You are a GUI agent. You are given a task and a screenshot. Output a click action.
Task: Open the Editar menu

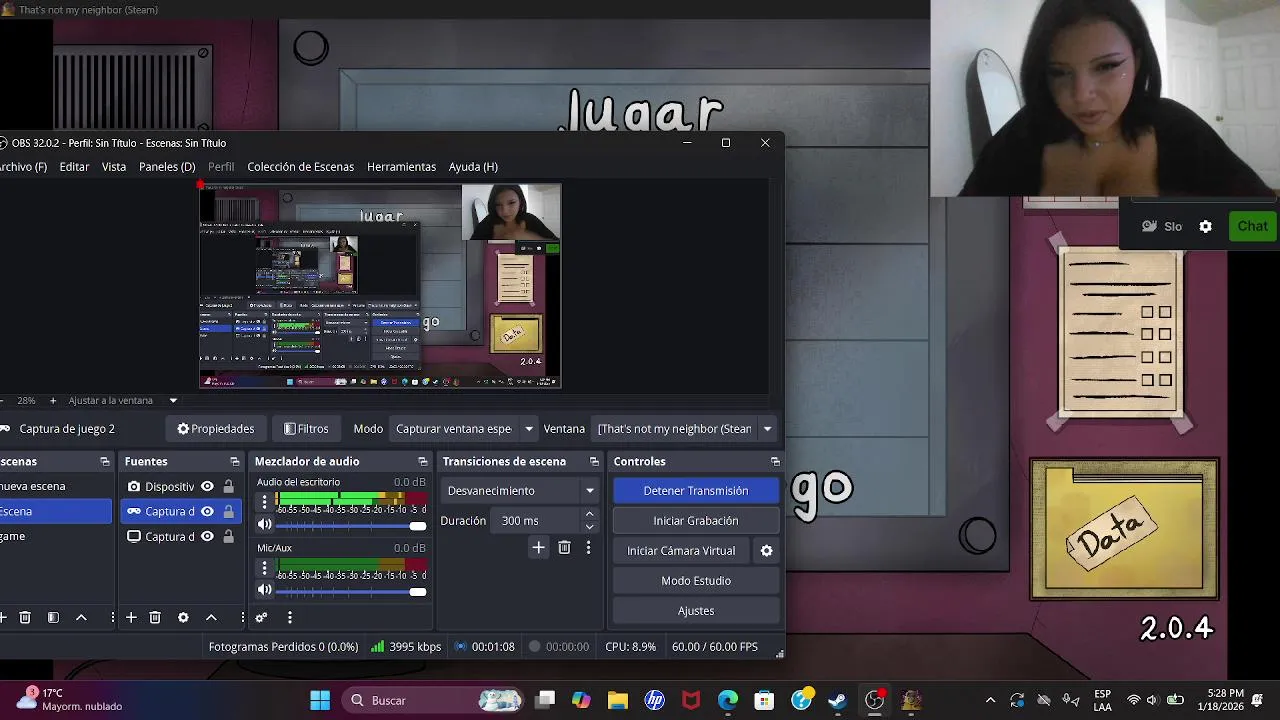74,167
